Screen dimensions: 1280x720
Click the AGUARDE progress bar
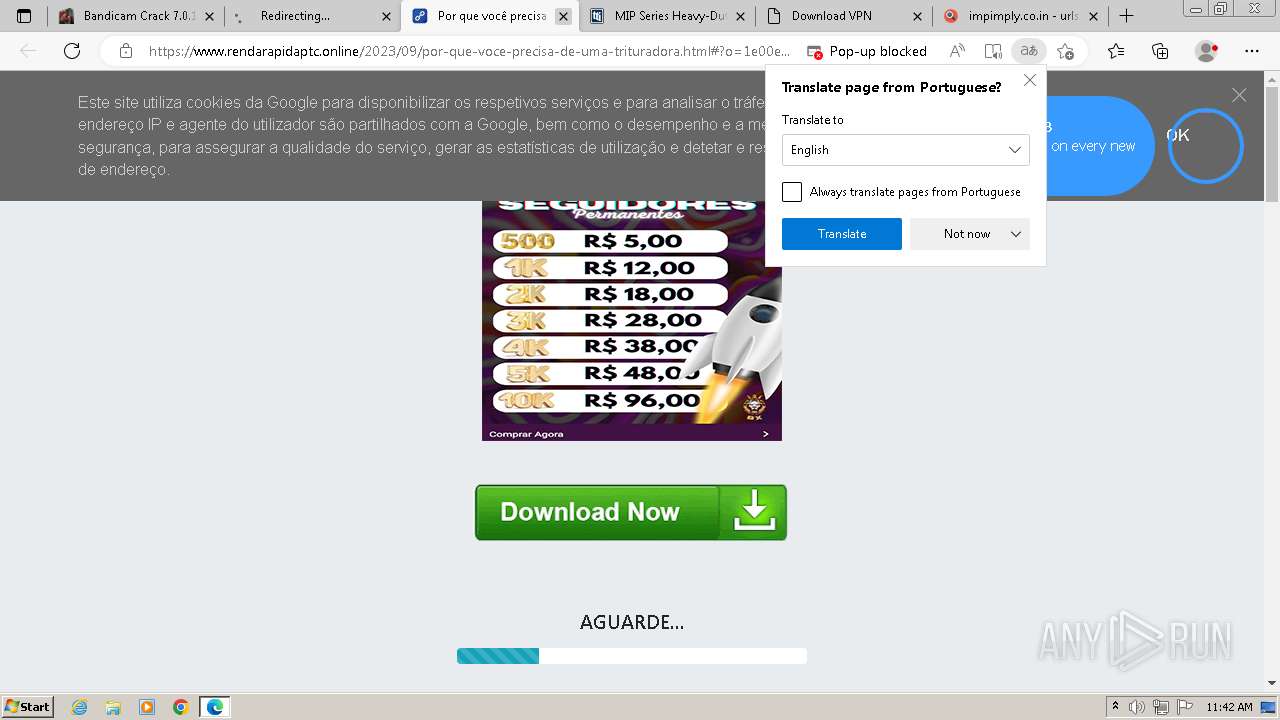tap(631, 656)
